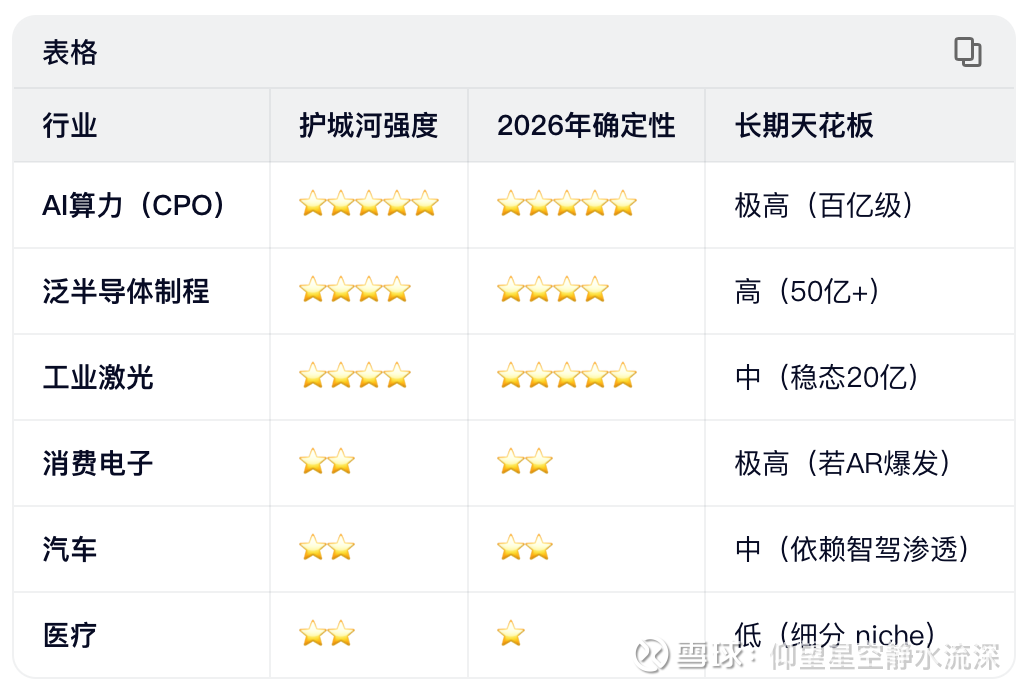
Task: Click the AI算力（CPO）row label
Action: 135,206
